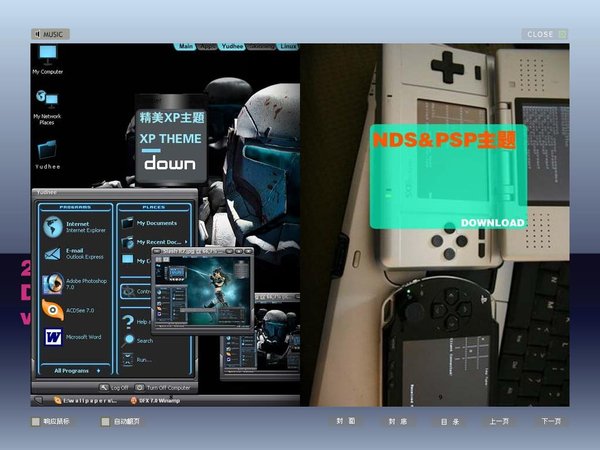Open the Run... icon in start menu

(128, 359)
